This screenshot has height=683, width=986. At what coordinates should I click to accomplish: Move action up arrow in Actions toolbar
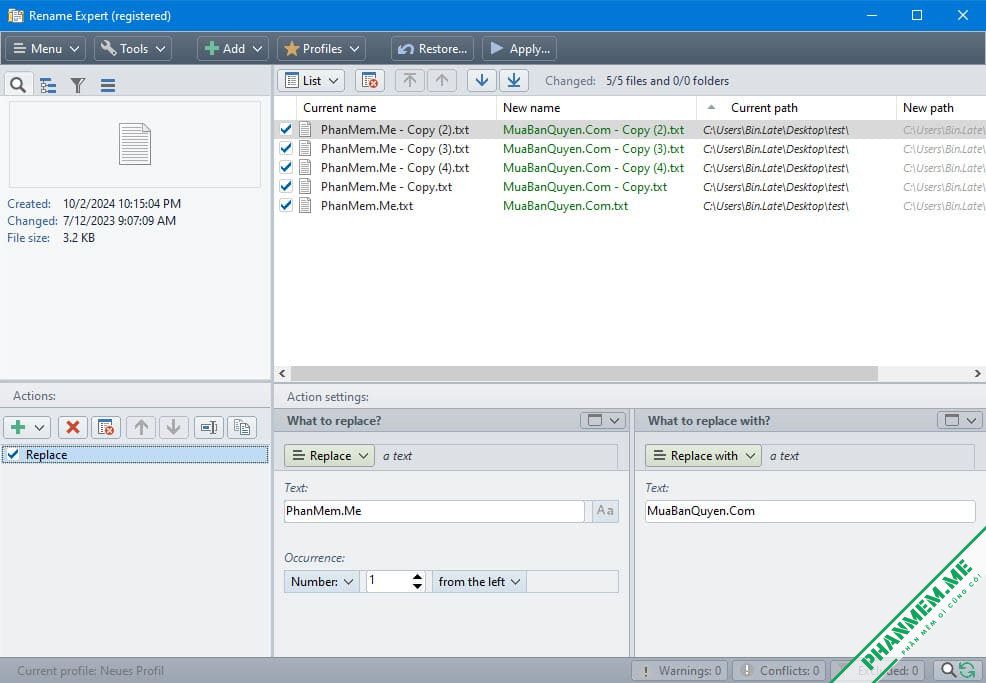coord(141,428)
